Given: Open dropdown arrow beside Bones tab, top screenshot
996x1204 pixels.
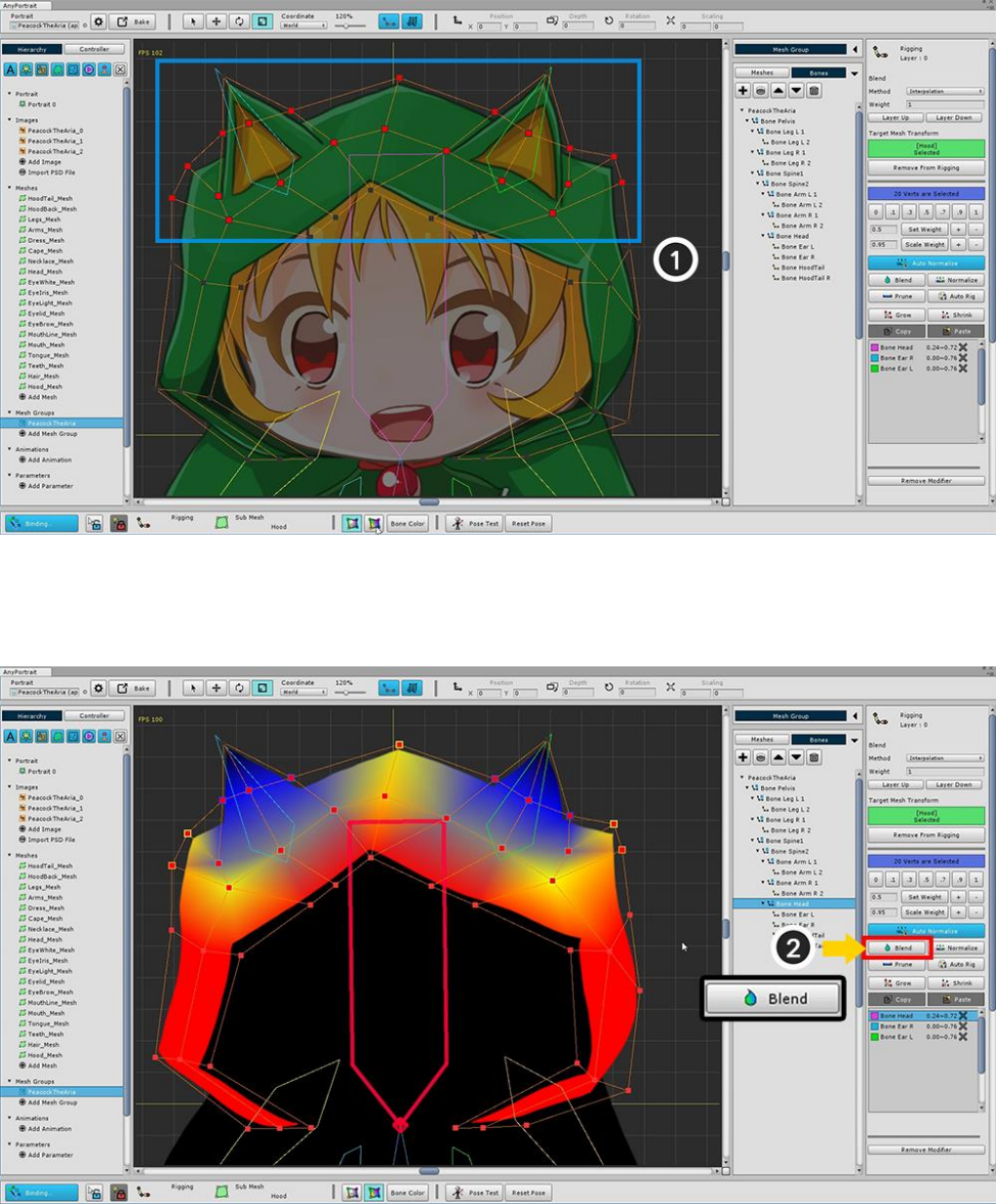Looking at the screenshot, I should pos(856,73).
